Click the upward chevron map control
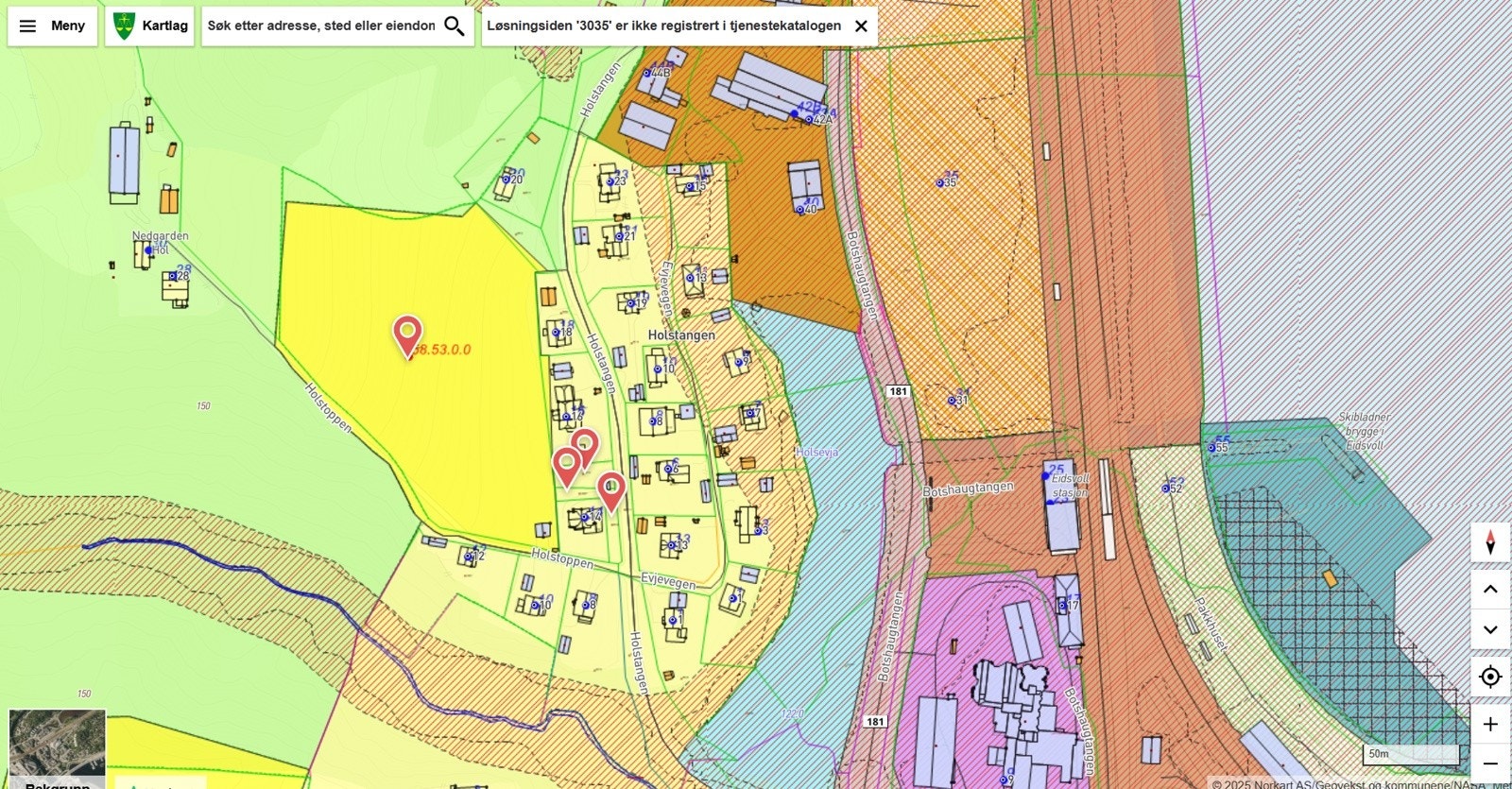 [x=1490, y=590]
